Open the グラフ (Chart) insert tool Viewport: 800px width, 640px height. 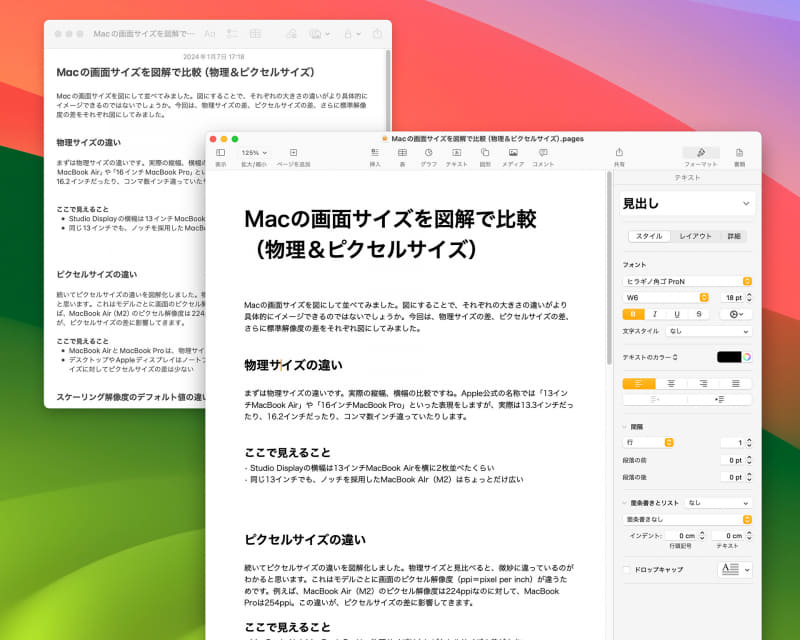(428, 153)
